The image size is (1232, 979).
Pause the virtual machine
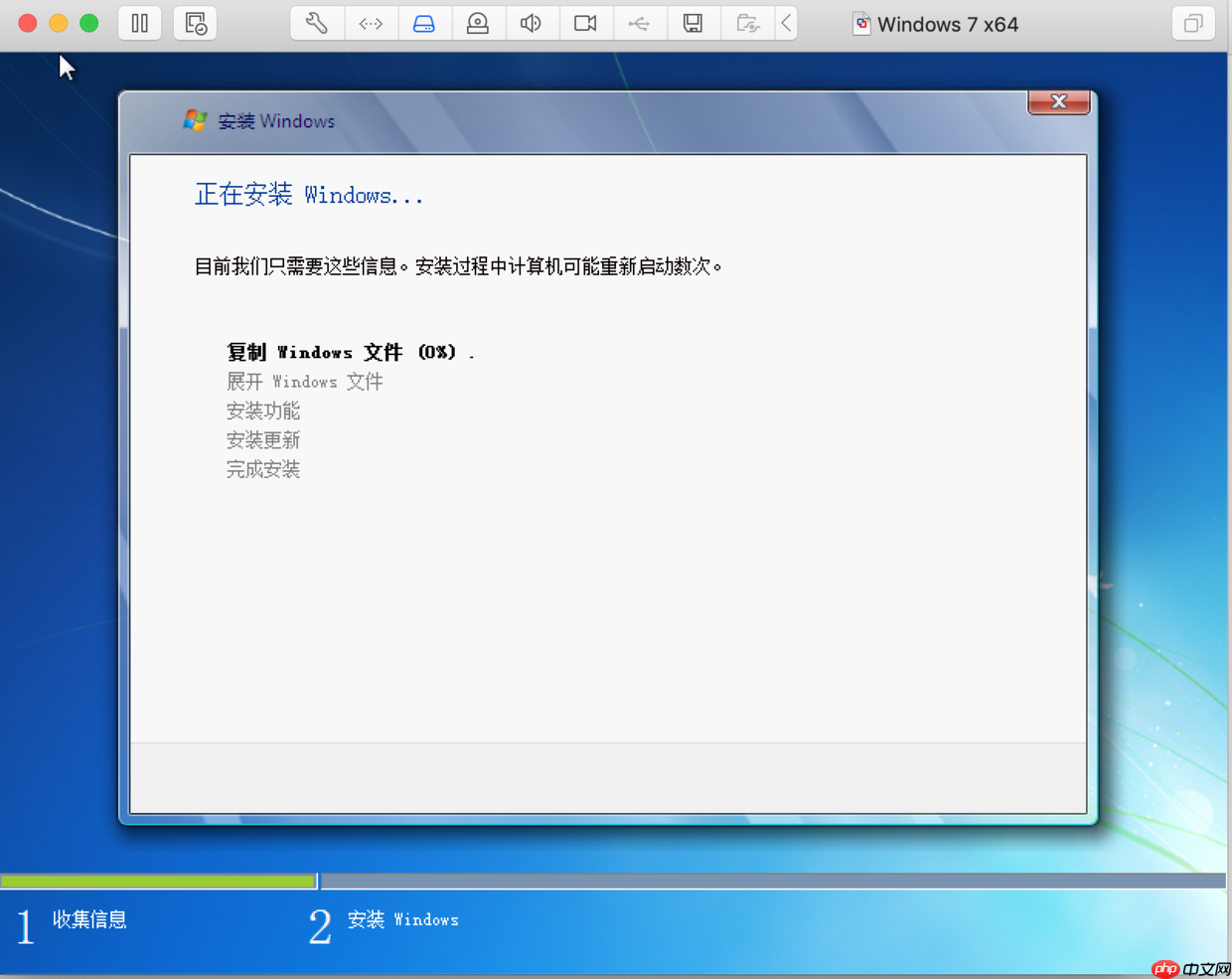(139, 23)
